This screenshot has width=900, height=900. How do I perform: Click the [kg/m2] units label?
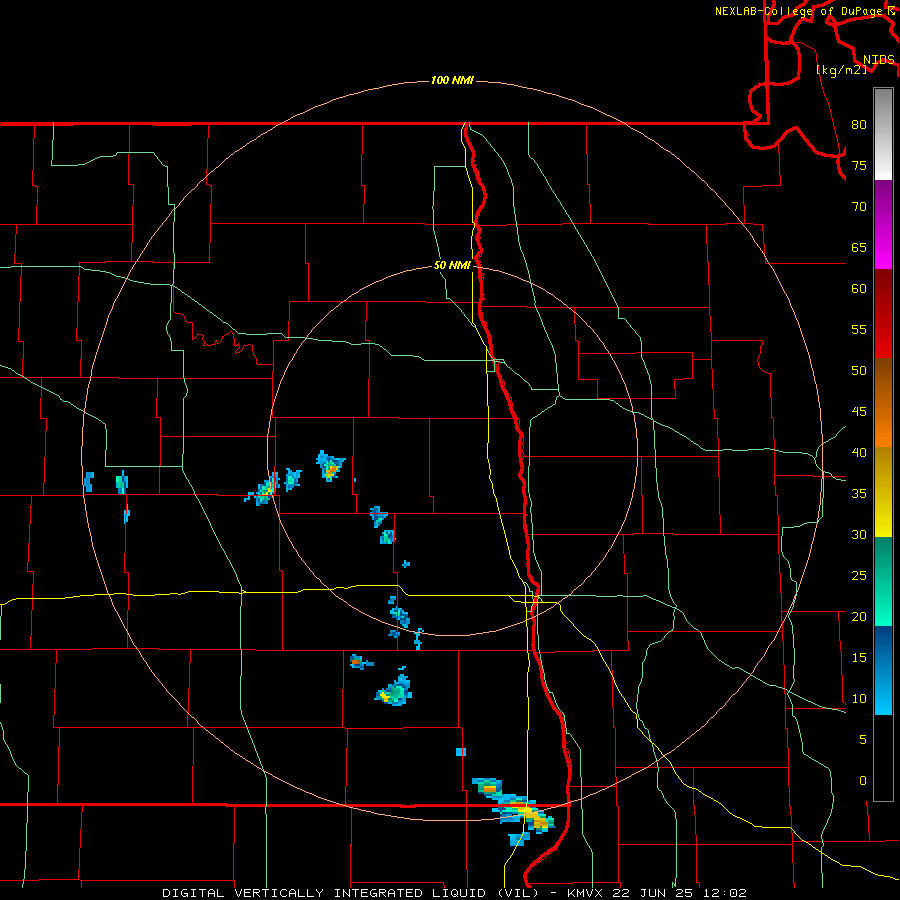click(x=841, y=69)
